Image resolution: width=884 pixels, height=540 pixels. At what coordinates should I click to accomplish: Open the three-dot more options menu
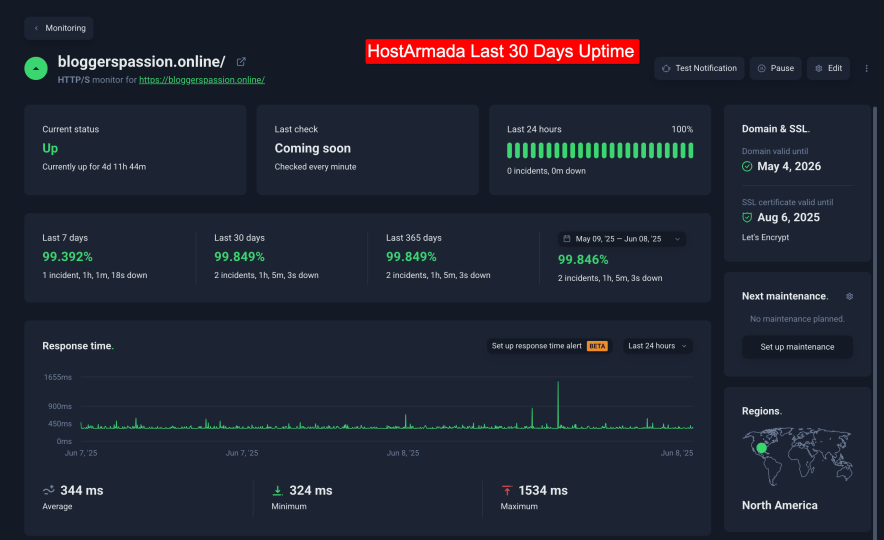click(867, 68)
